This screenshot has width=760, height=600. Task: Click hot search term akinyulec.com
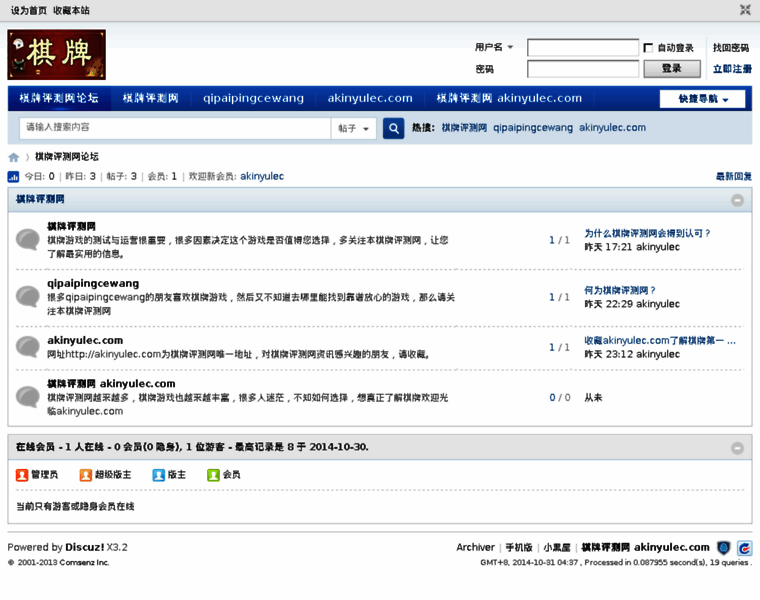[612, 128]
